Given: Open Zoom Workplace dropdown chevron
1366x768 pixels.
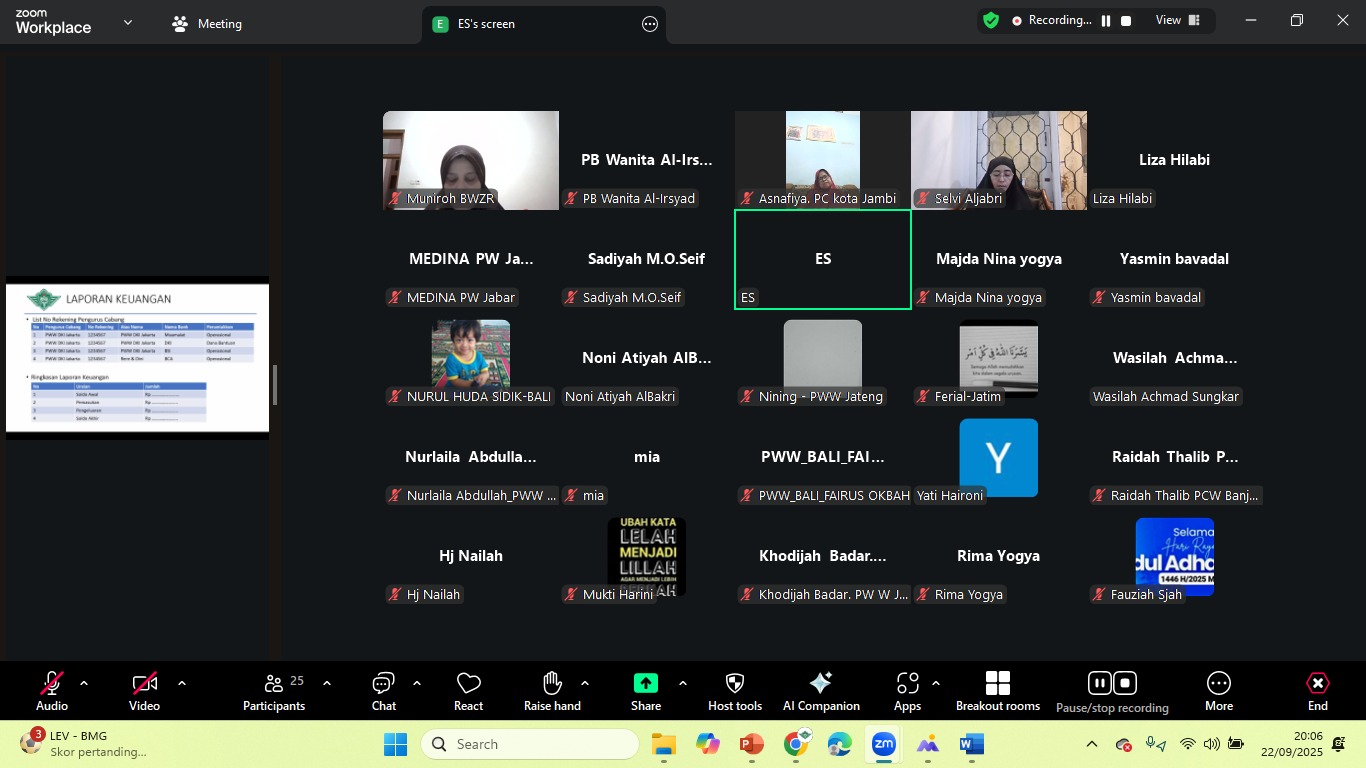Looking at the screenshot, I should (x=128, y=23).
